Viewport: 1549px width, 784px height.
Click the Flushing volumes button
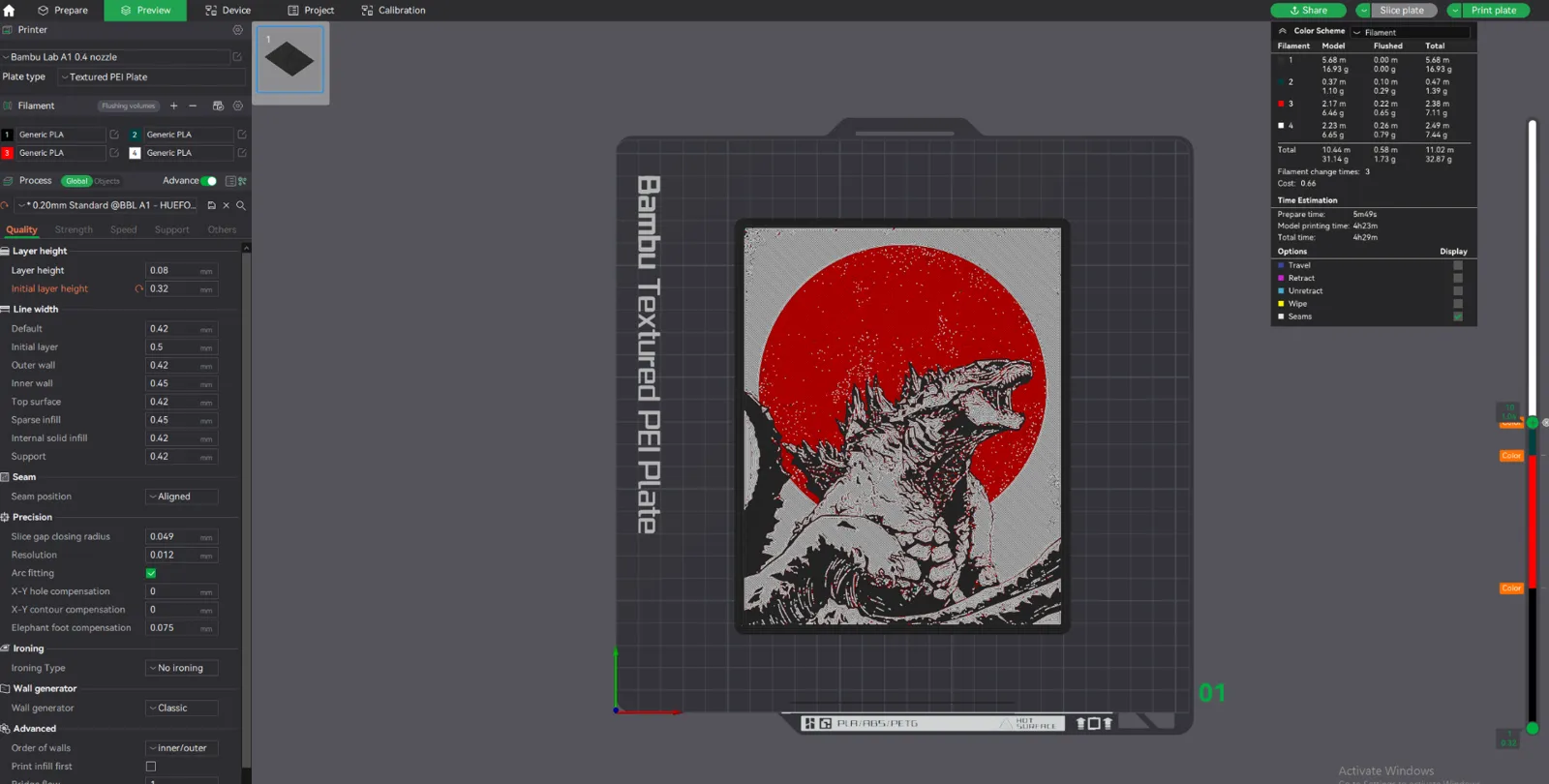pyautogui.click(x=128, y=106)
